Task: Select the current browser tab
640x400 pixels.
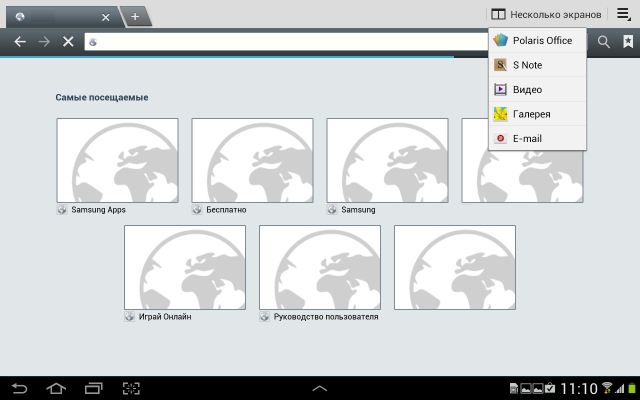Action: point(61,17)
